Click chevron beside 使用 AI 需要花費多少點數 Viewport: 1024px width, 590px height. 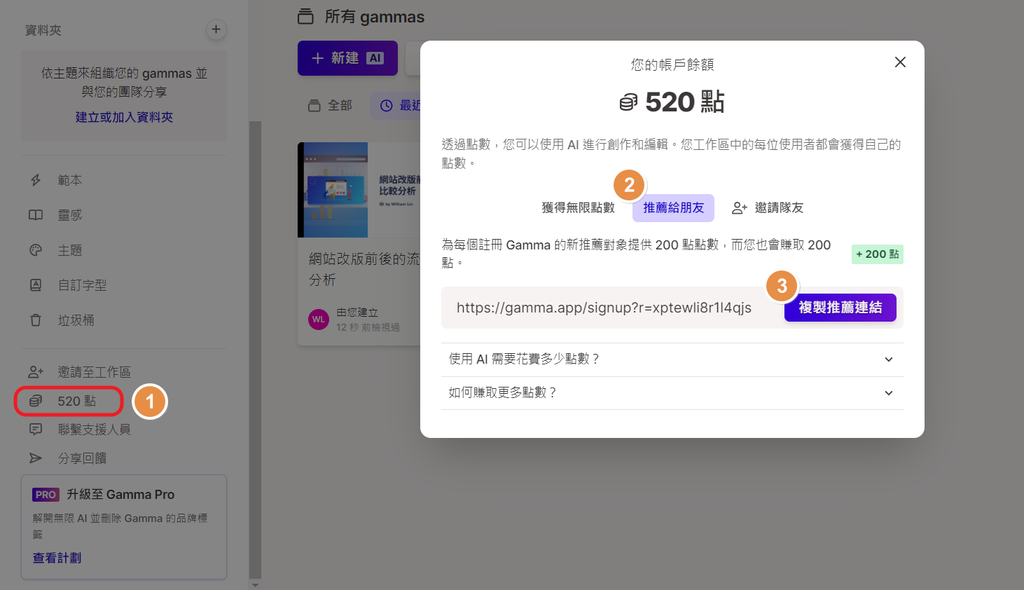coord(889,359)
